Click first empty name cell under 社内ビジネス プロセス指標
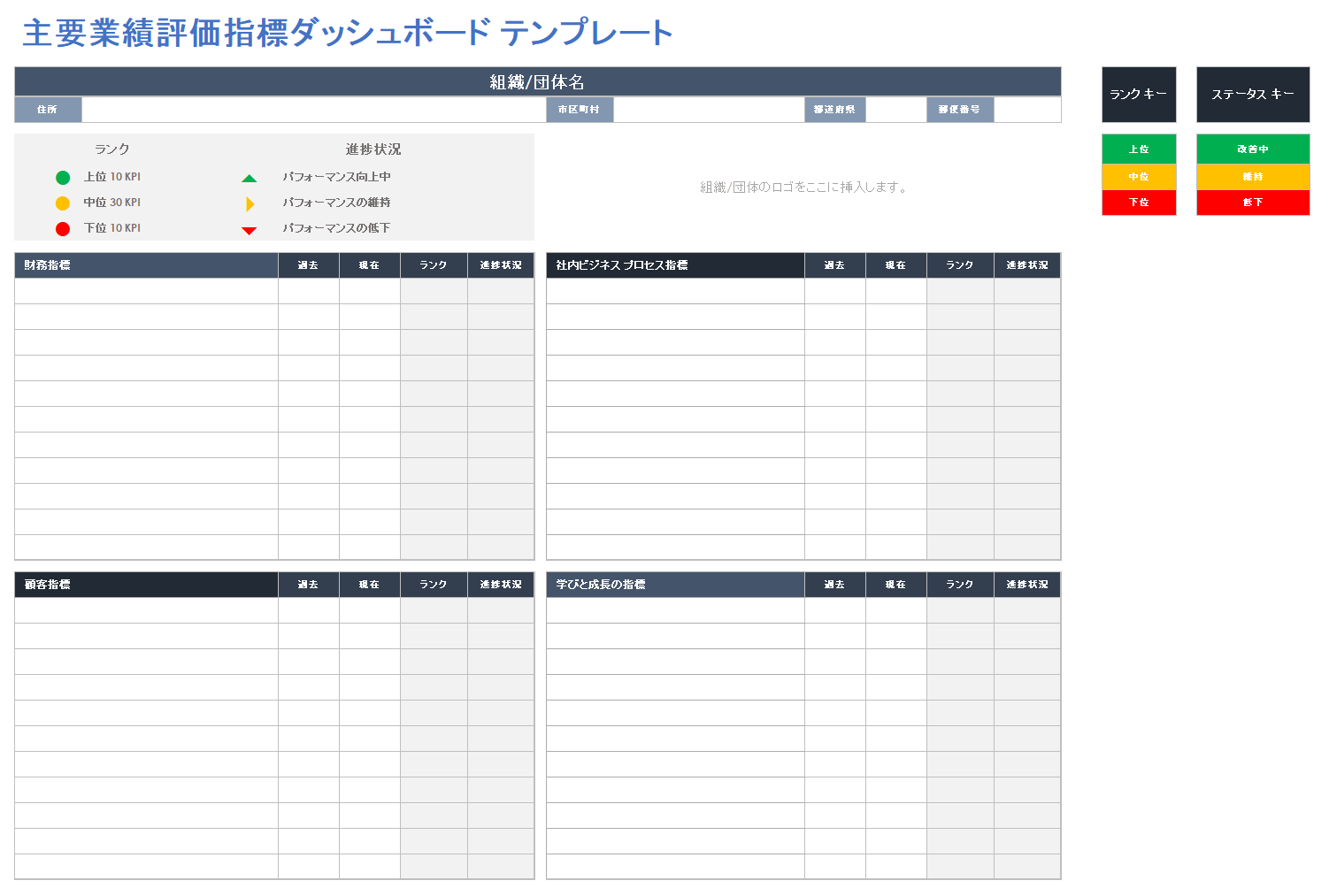 [675, 291]
